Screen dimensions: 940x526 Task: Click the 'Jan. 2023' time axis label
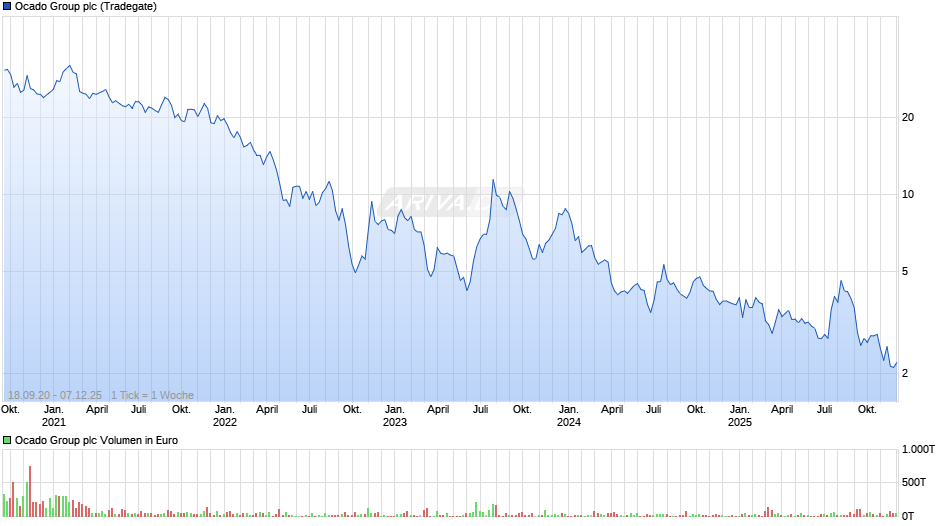click(394, 416)
